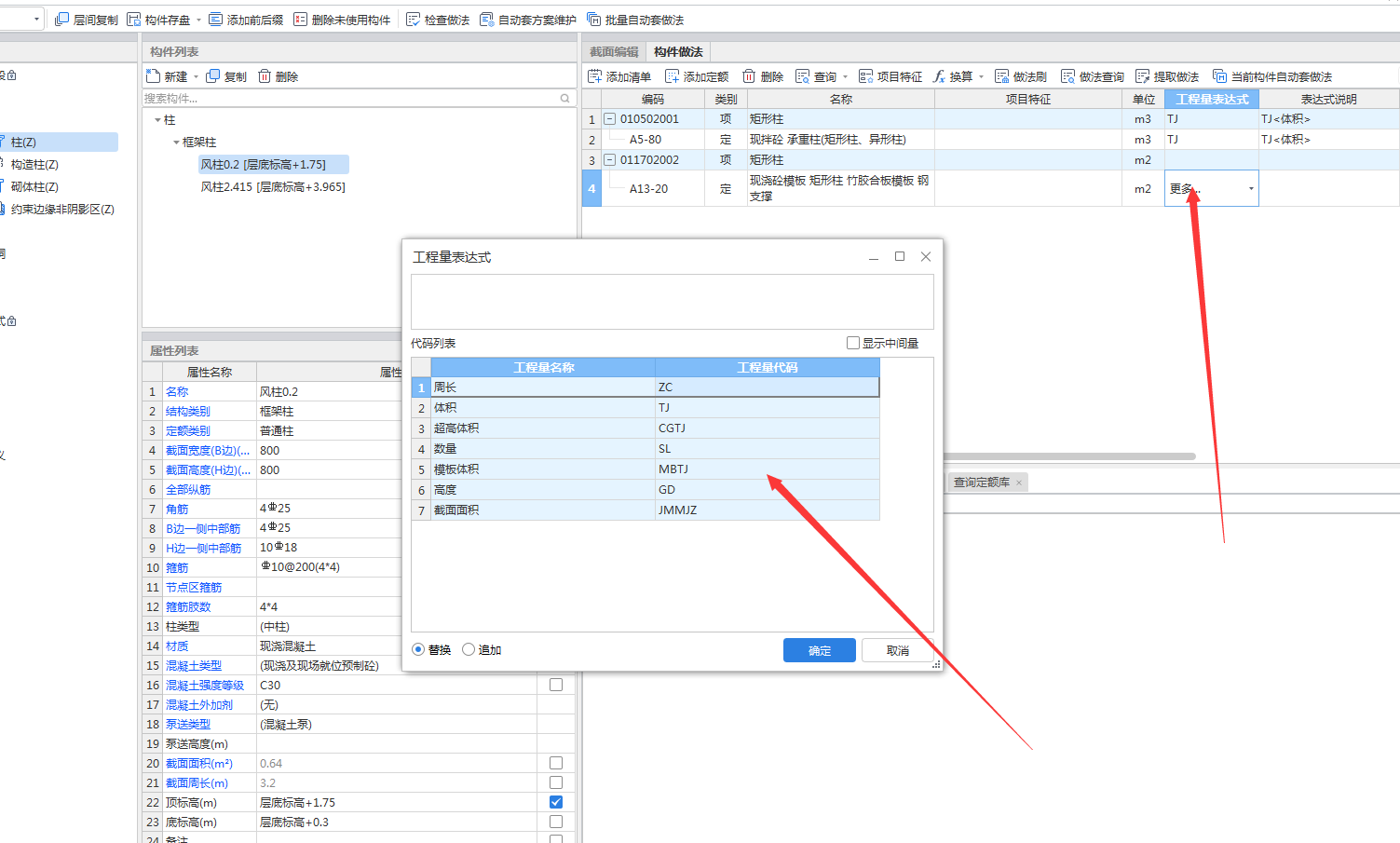Viewport: 1400px width, 843px height.
Task: Click the 确定 button
Action: [820, 650]
